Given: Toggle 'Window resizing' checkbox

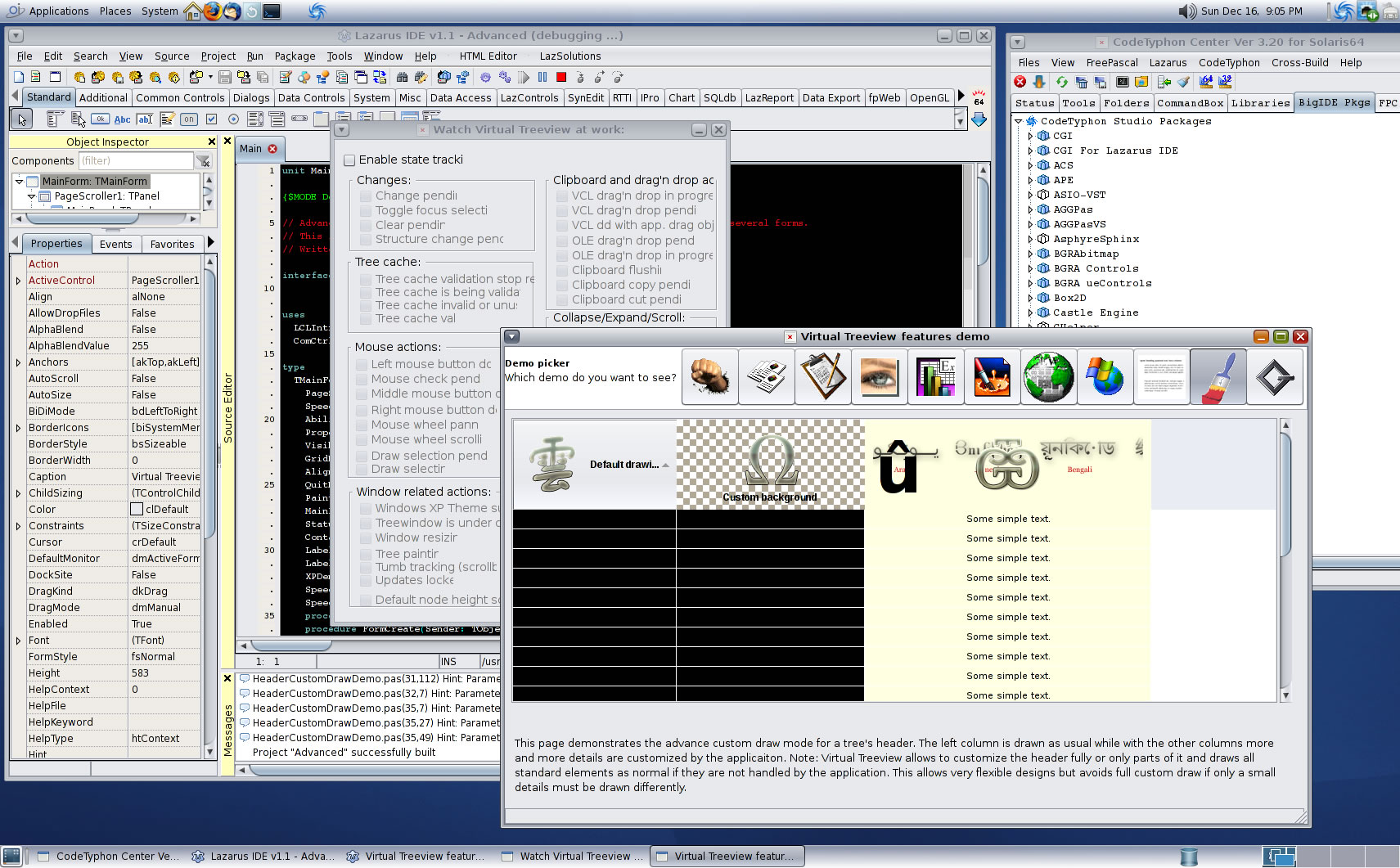Looking at the screenshot, I should click(366, 538).
